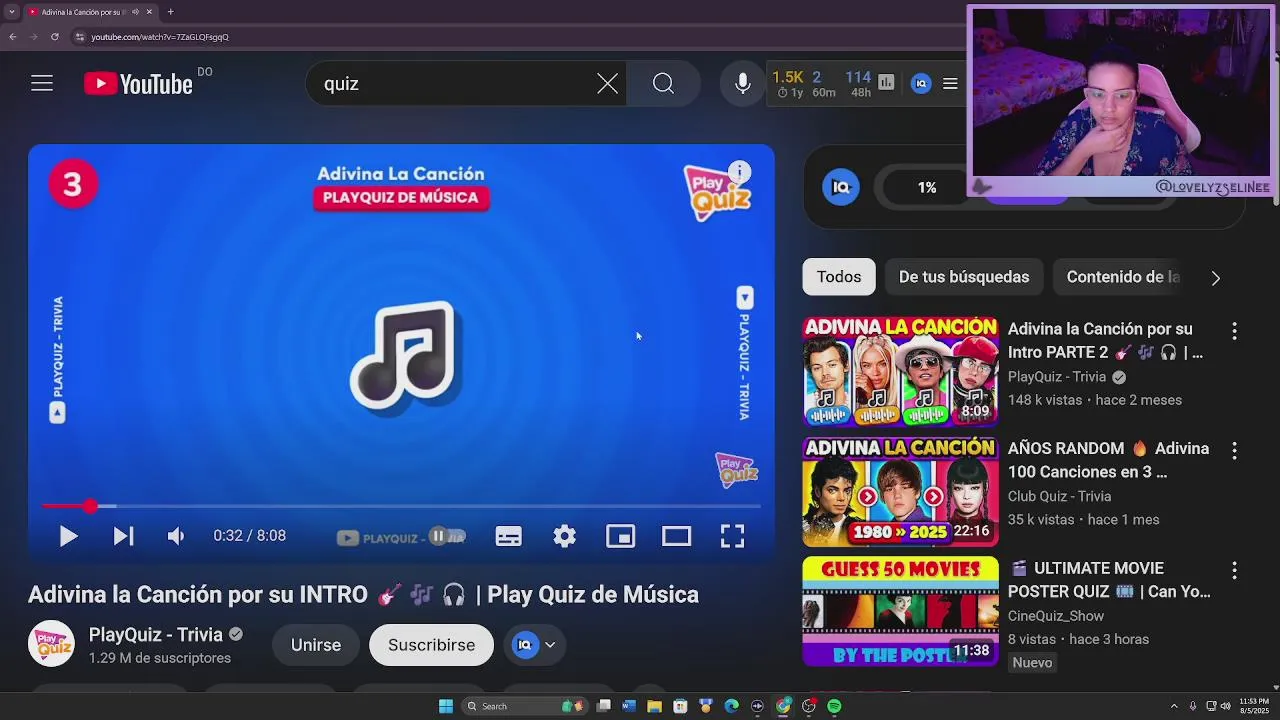The height and width of the screenshot is (720, 1280).
Task: Enable theater mode view
Action: [676, 536]
